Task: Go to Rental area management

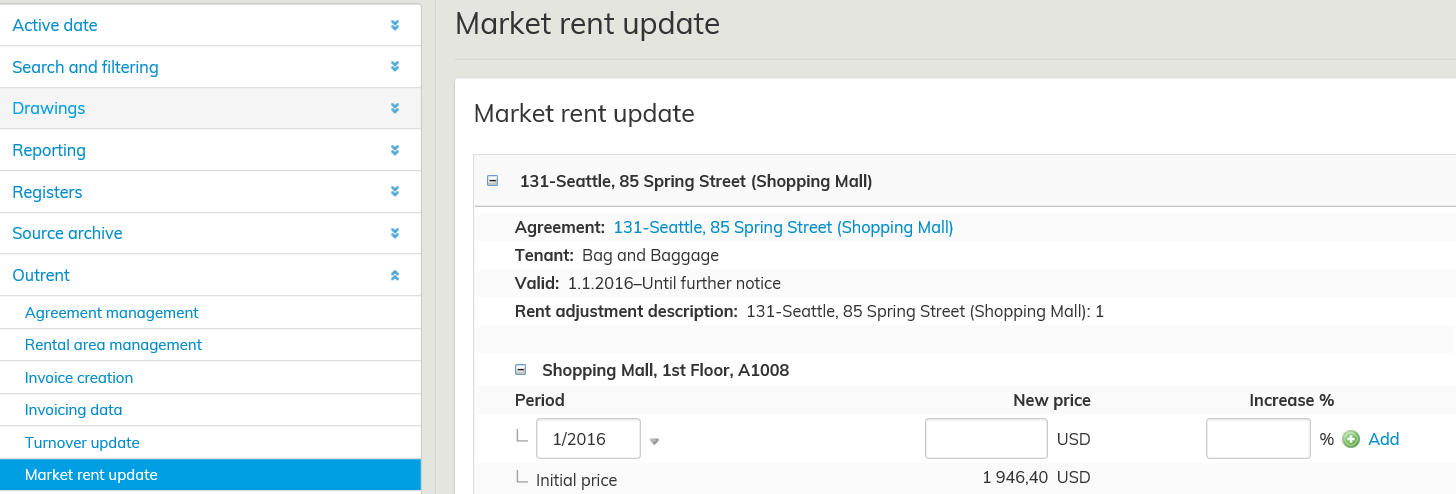Action: [113, 345]
